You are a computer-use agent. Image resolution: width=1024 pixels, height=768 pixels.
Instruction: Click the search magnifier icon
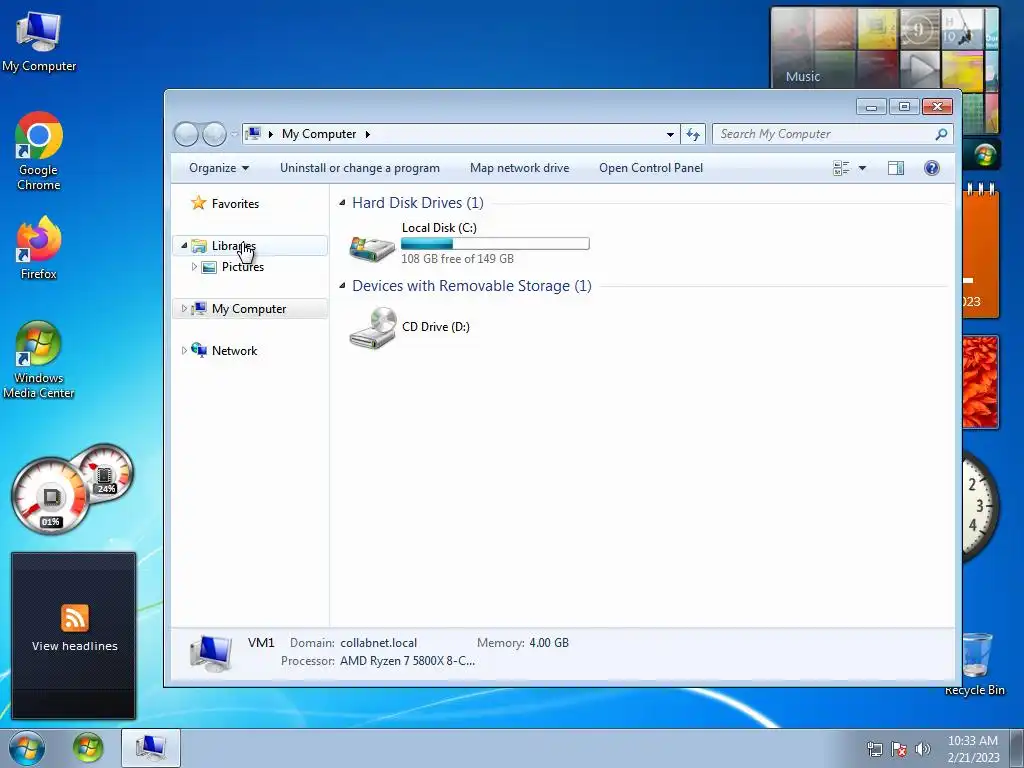pos(941,134)
